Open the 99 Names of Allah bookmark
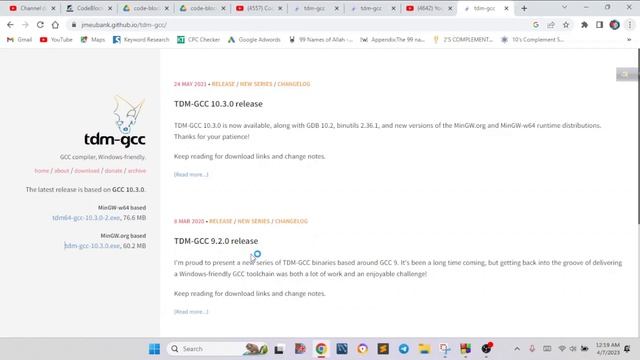Screen dimensions: 640x360 pos(321,40)
